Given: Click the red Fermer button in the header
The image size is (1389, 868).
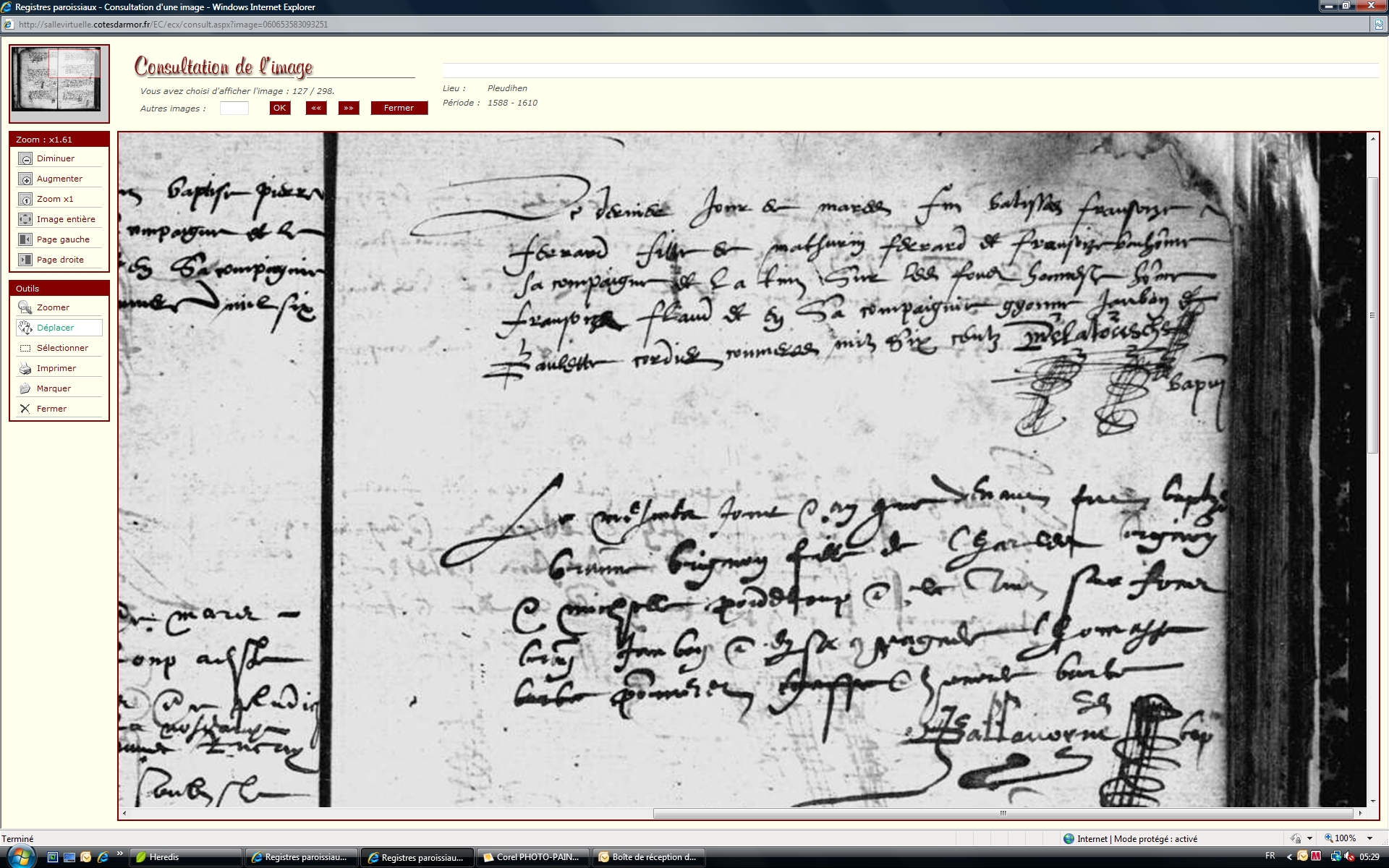Looking at the screenshot, I should coord(399,108).
